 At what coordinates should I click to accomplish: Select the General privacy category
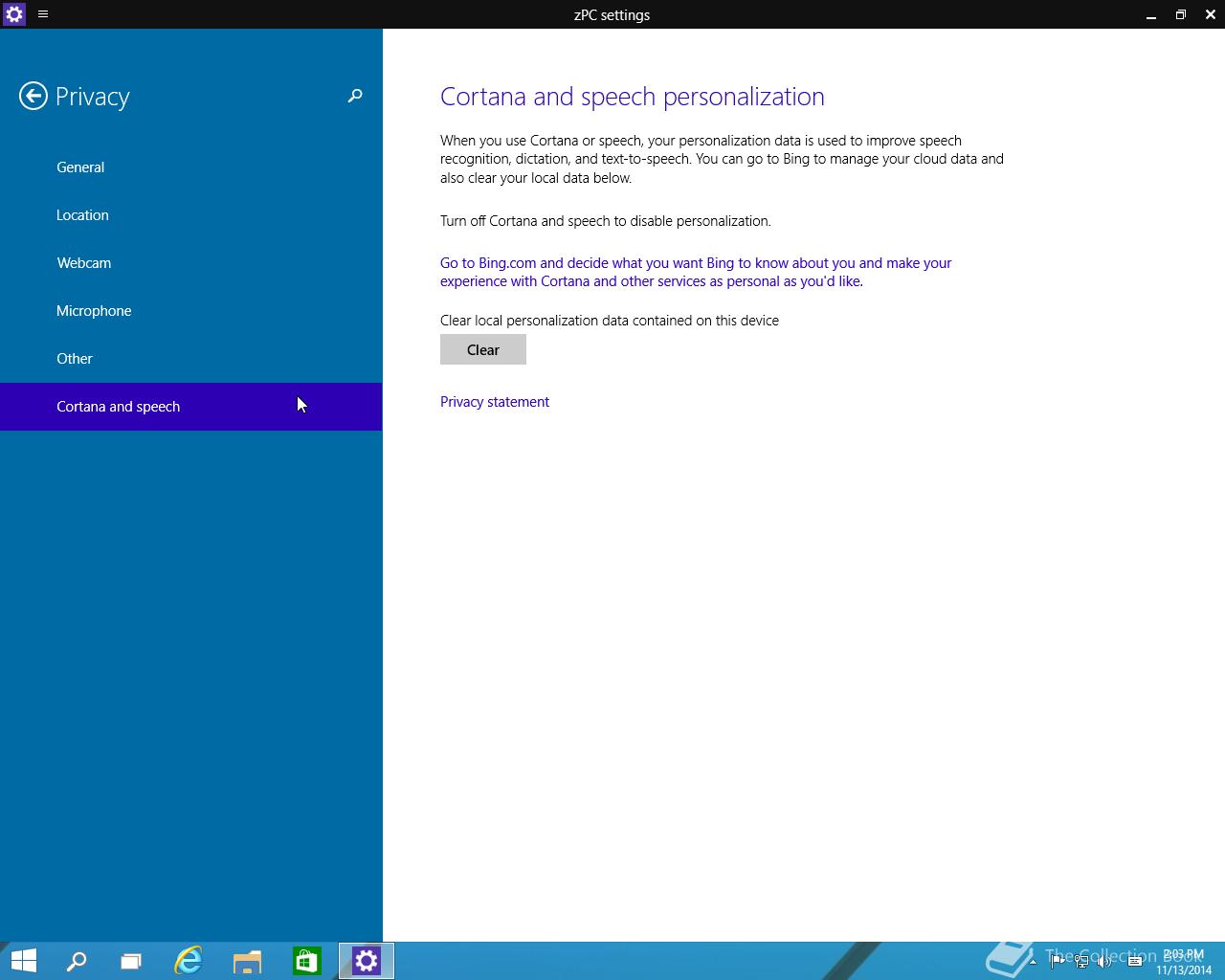(191, 167)
